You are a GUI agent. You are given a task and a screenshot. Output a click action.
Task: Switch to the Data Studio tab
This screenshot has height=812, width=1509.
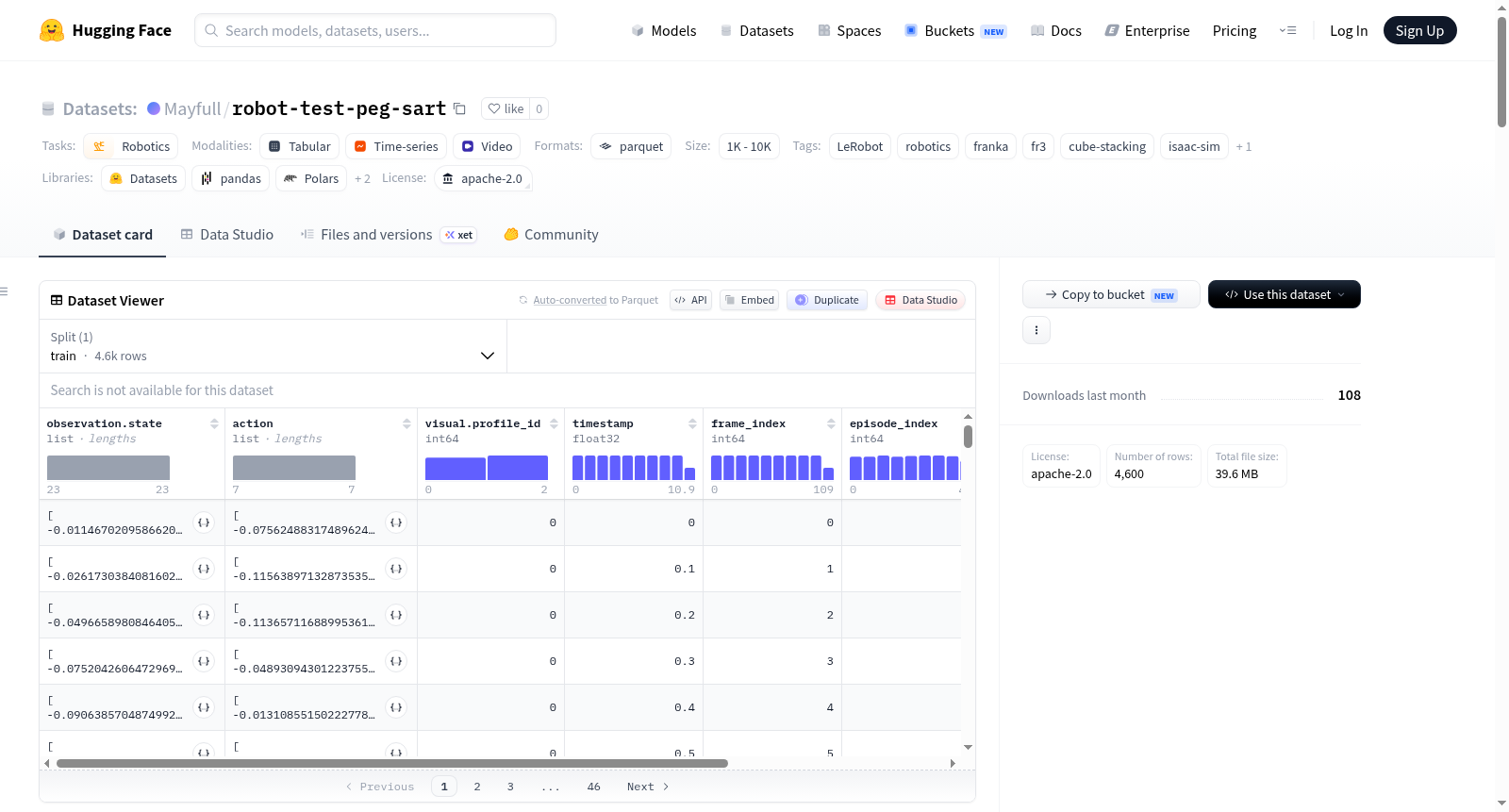tap(227, 235)
